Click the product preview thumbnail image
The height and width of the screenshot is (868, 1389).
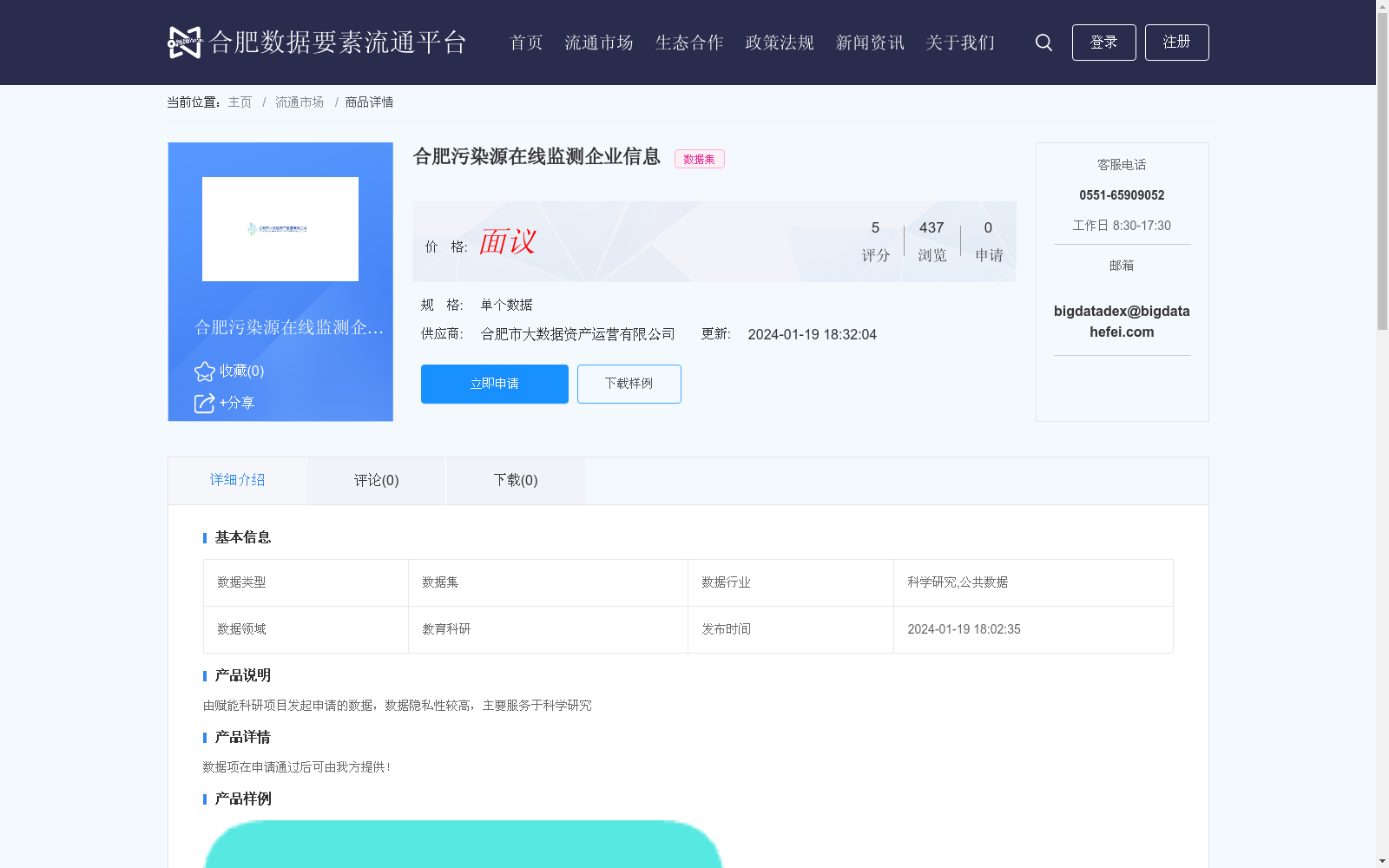pos(280,229)
